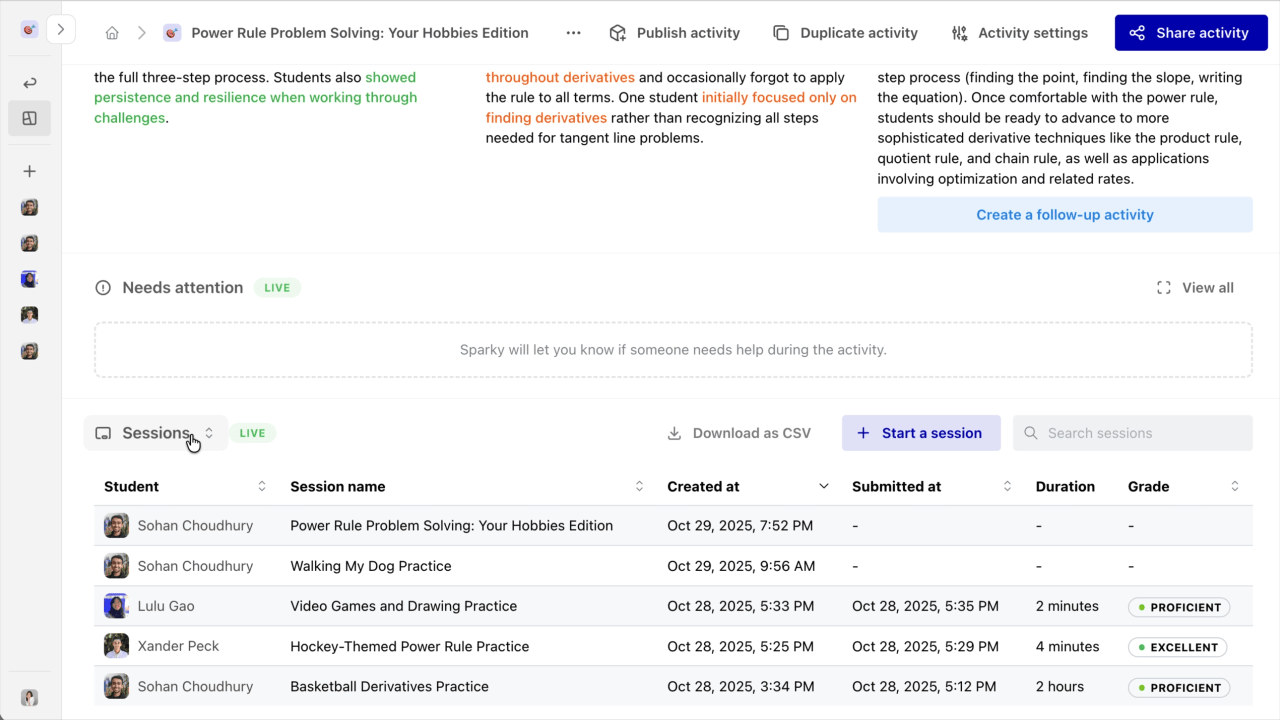Open the profile avatar menu at sidebar bottom

tap(30, 697)
